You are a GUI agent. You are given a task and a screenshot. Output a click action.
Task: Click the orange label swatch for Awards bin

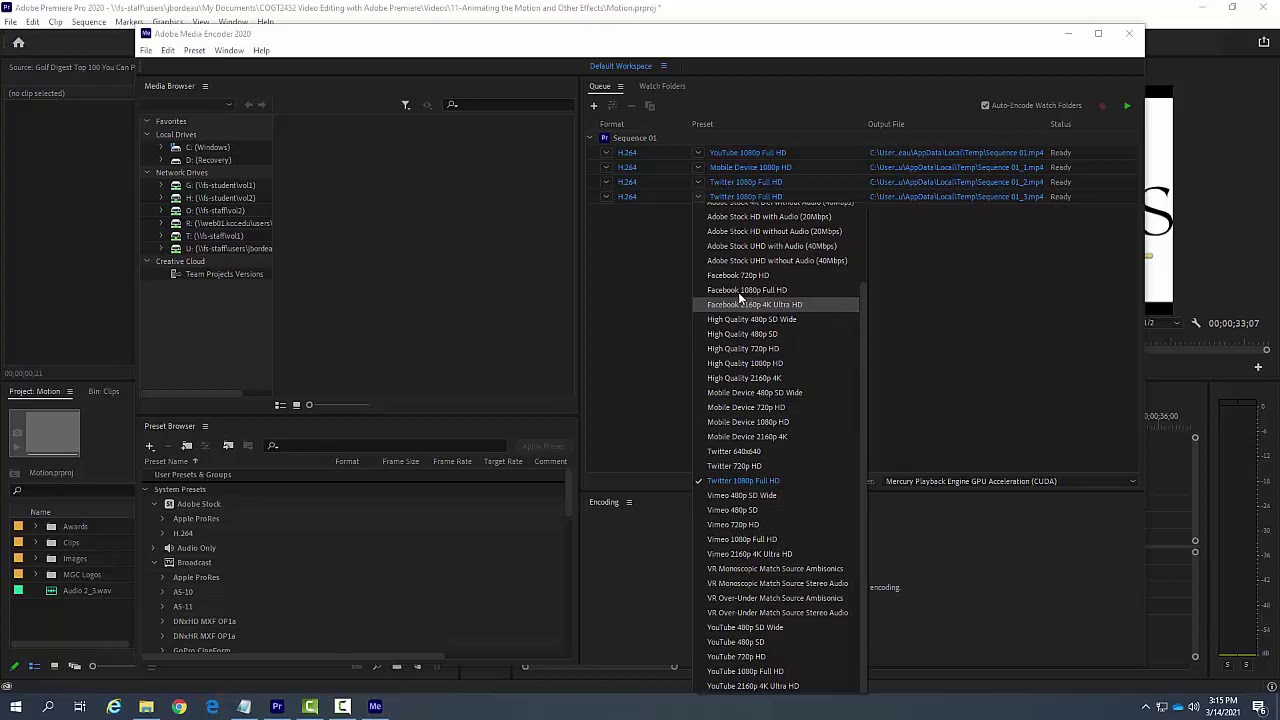18,527
